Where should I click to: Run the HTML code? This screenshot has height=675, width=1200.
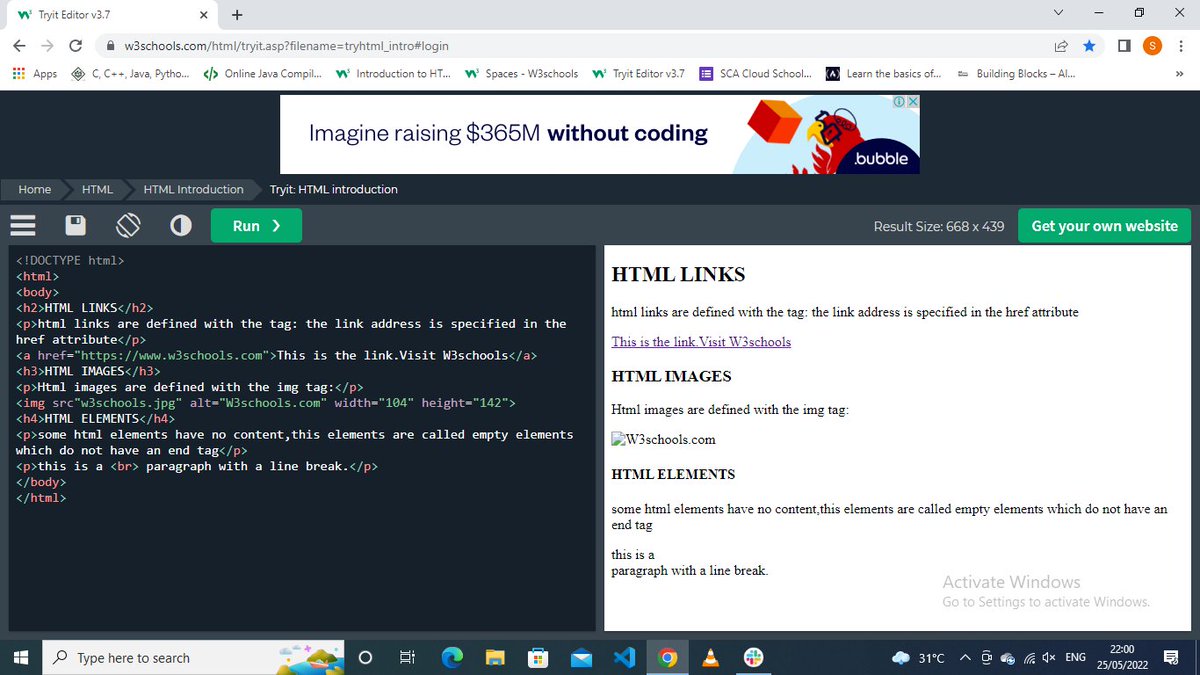pyautogui.click(x=256, y=226)
